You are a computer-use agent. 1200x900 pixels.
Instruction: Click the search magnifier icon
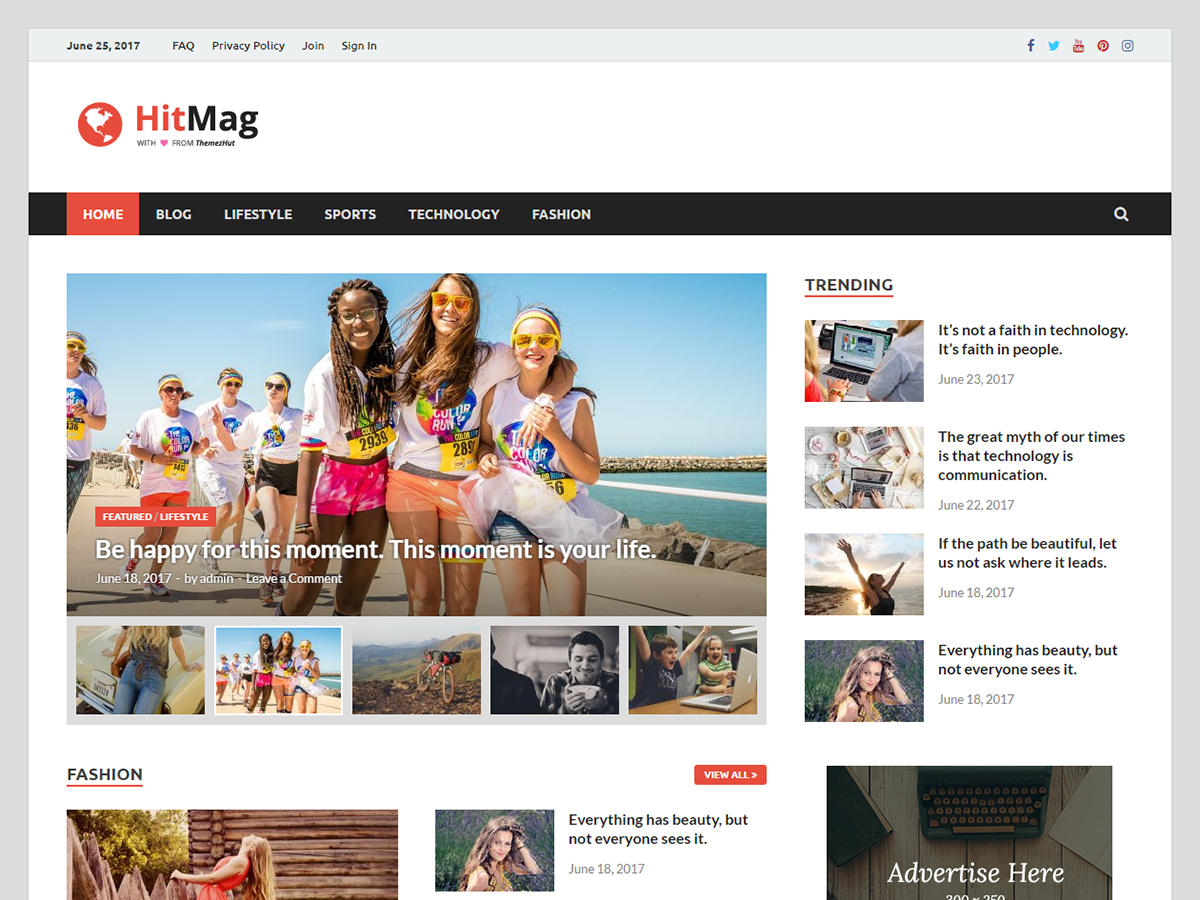tap(1121, 214)
